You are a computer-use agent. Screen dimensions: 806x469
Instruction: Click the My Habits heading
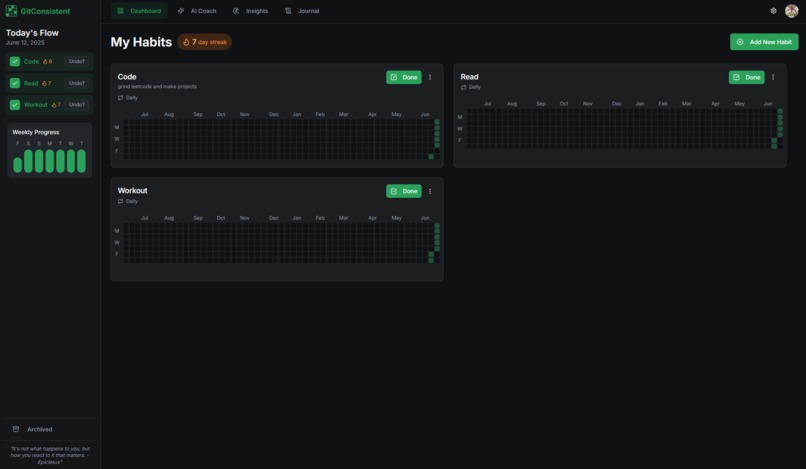click(x=141, y=42)
